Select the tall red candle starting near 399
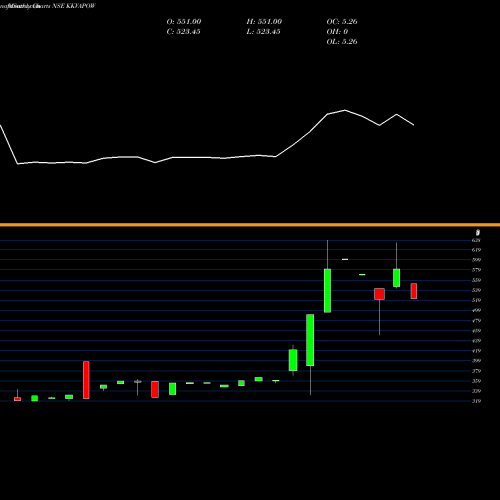 [x=86, y=380]
